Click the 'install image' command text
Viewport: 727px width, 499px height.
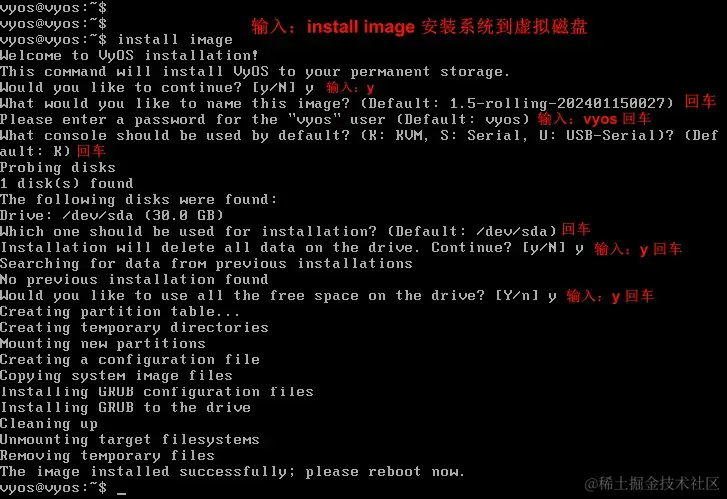pos(175,40)
